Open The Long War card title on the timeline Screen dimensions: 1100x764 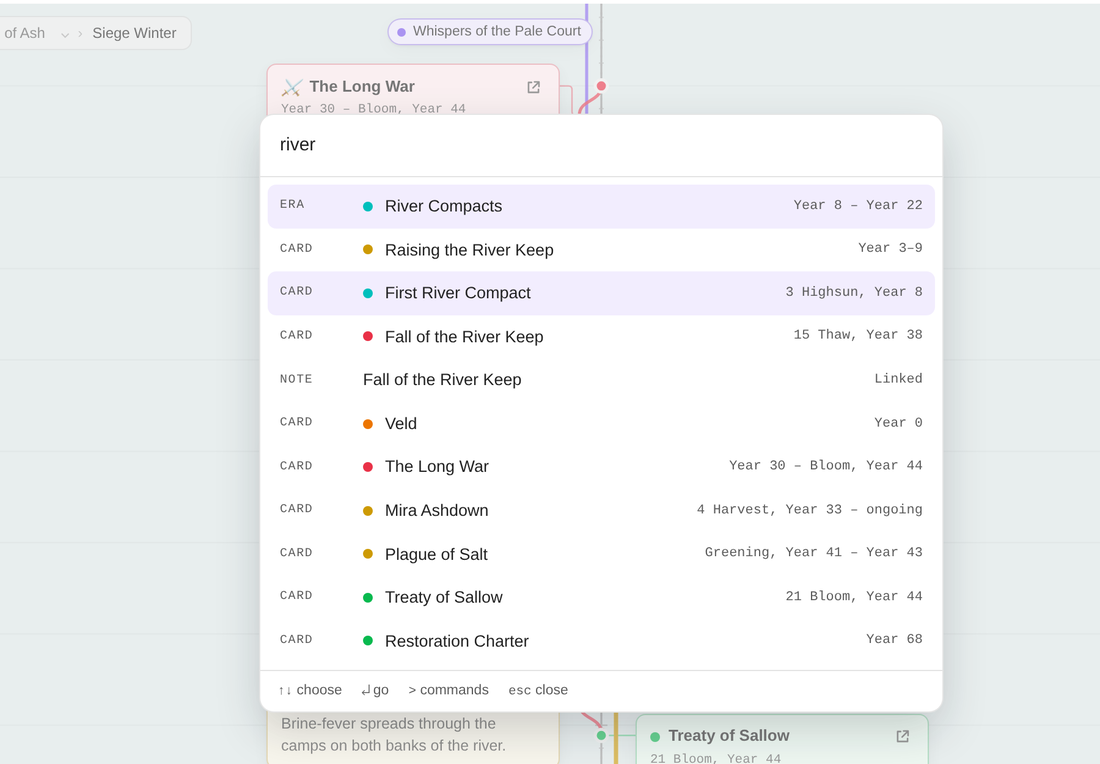362,86
